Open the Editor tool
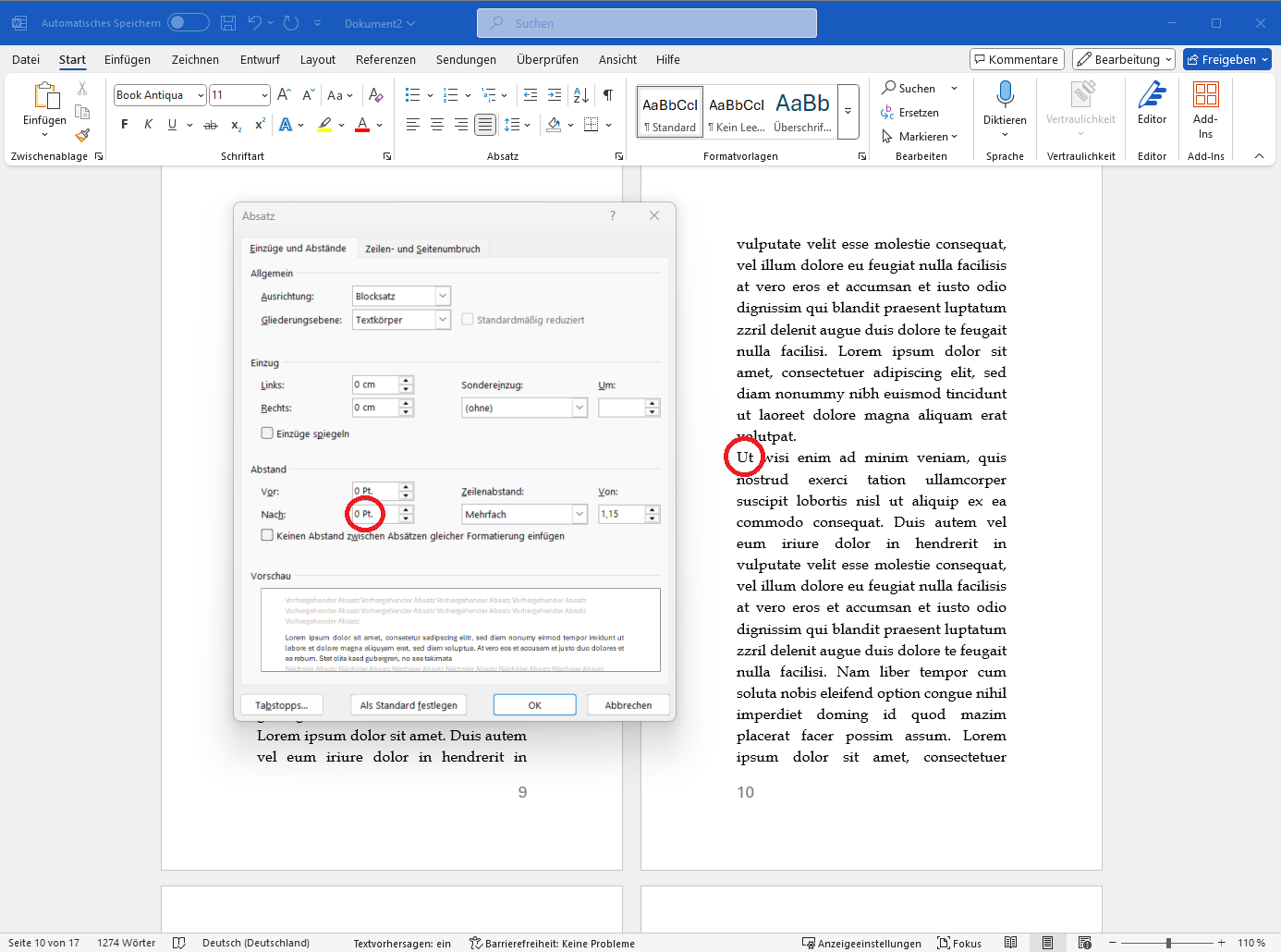 (x=1152, y=103)
